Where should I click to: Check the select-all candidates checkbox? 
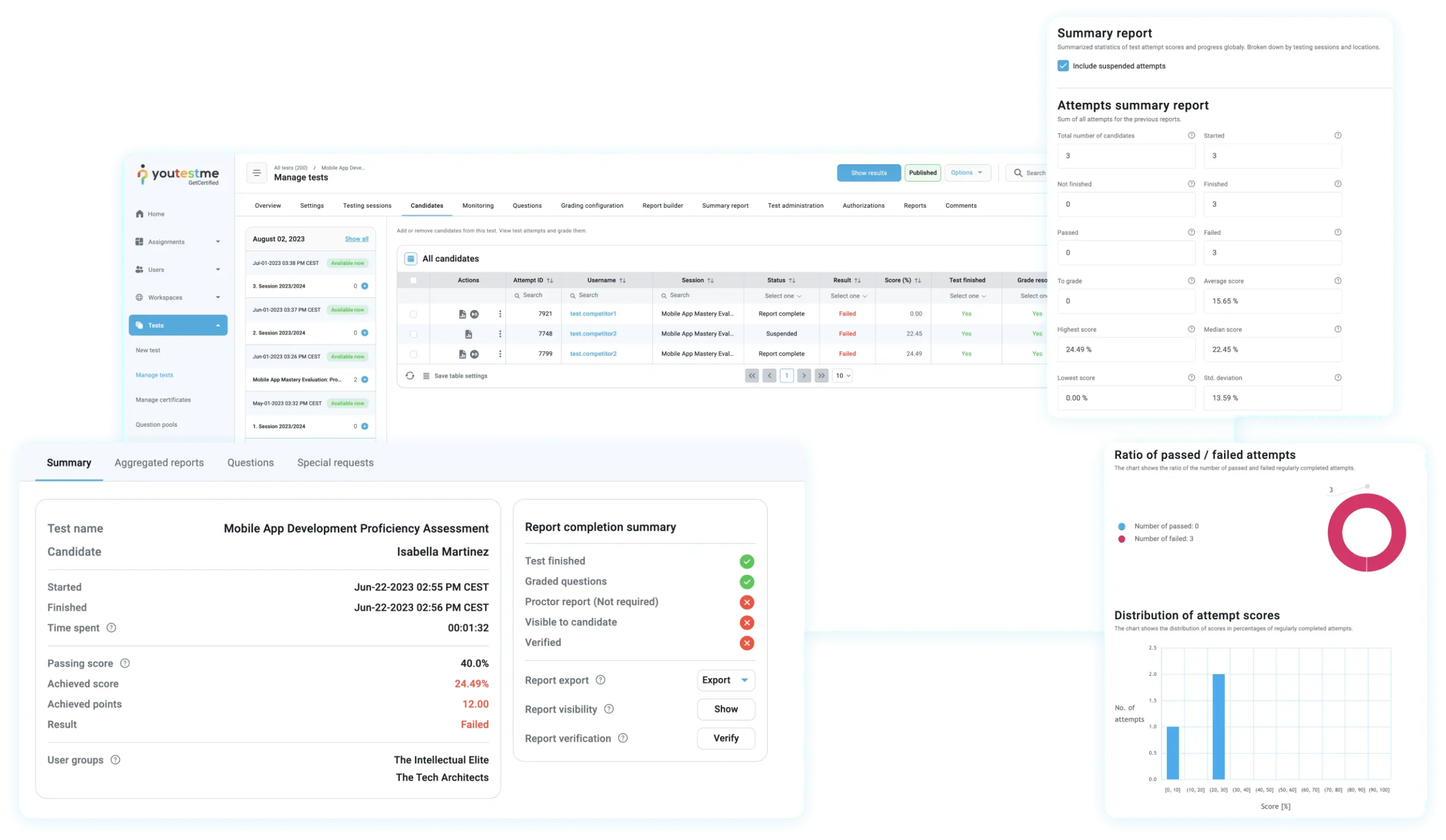click(413, 279)
